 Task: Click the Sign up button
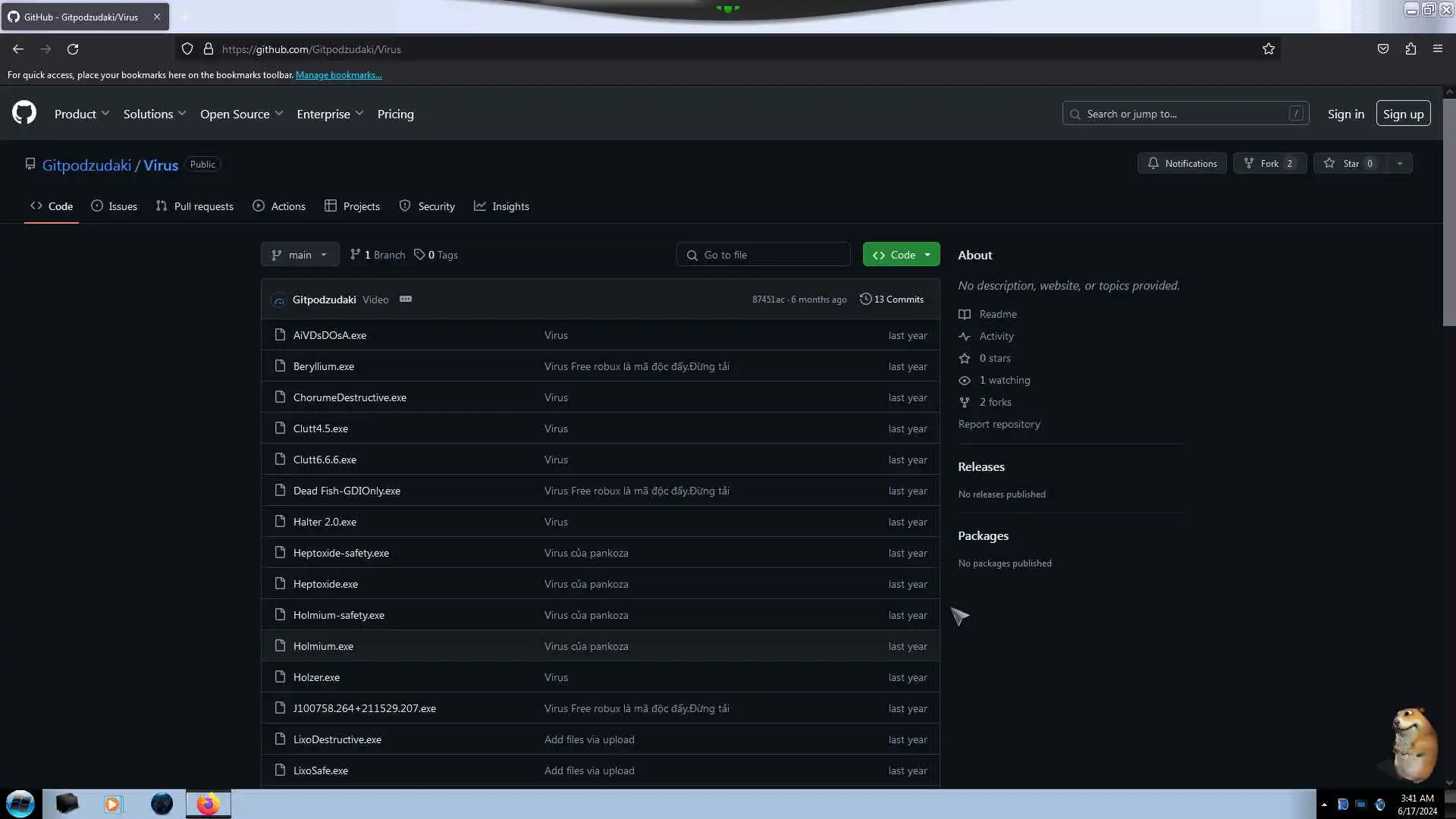pos(1403,114)
